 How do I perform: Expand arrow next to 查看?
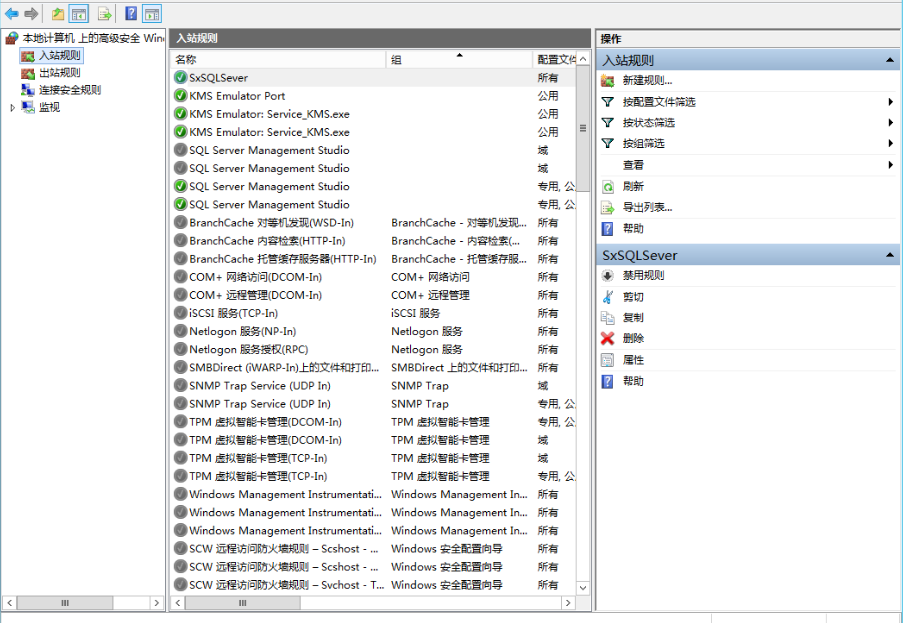[890, 165]
